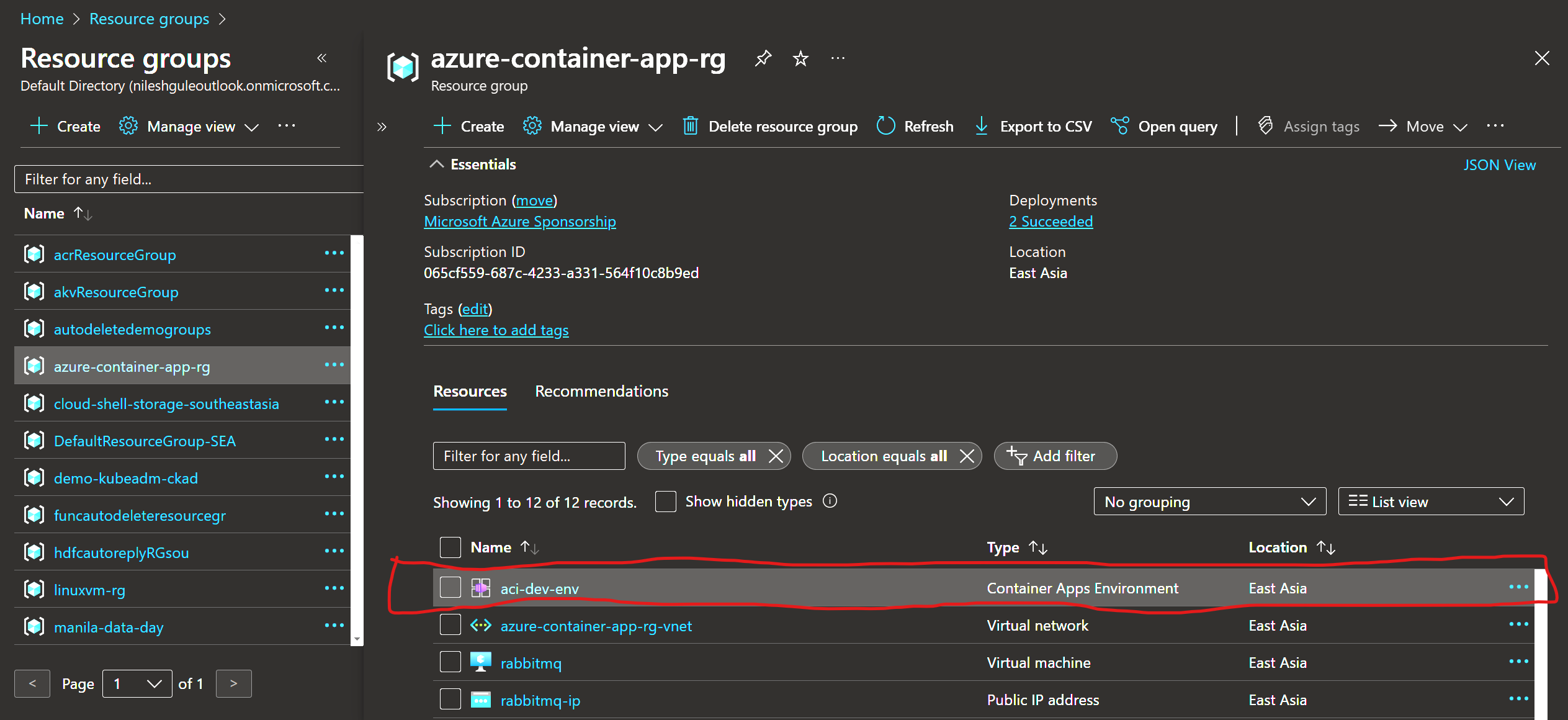Viewport: 1568px width, 720px height.
Task: Switch to the Recommendations tab
Action: 601,392
